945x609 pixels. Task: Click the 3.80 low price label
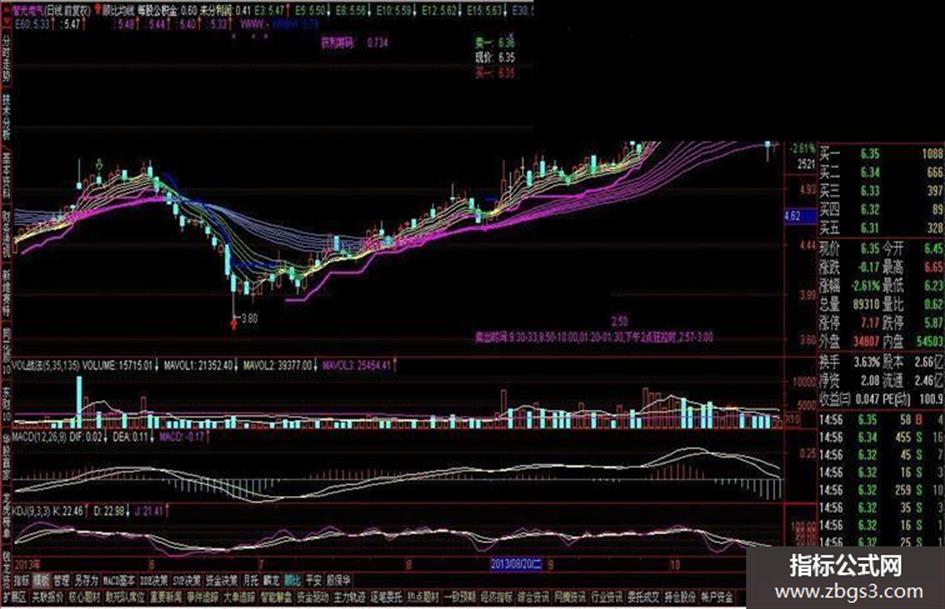(249, 318)
